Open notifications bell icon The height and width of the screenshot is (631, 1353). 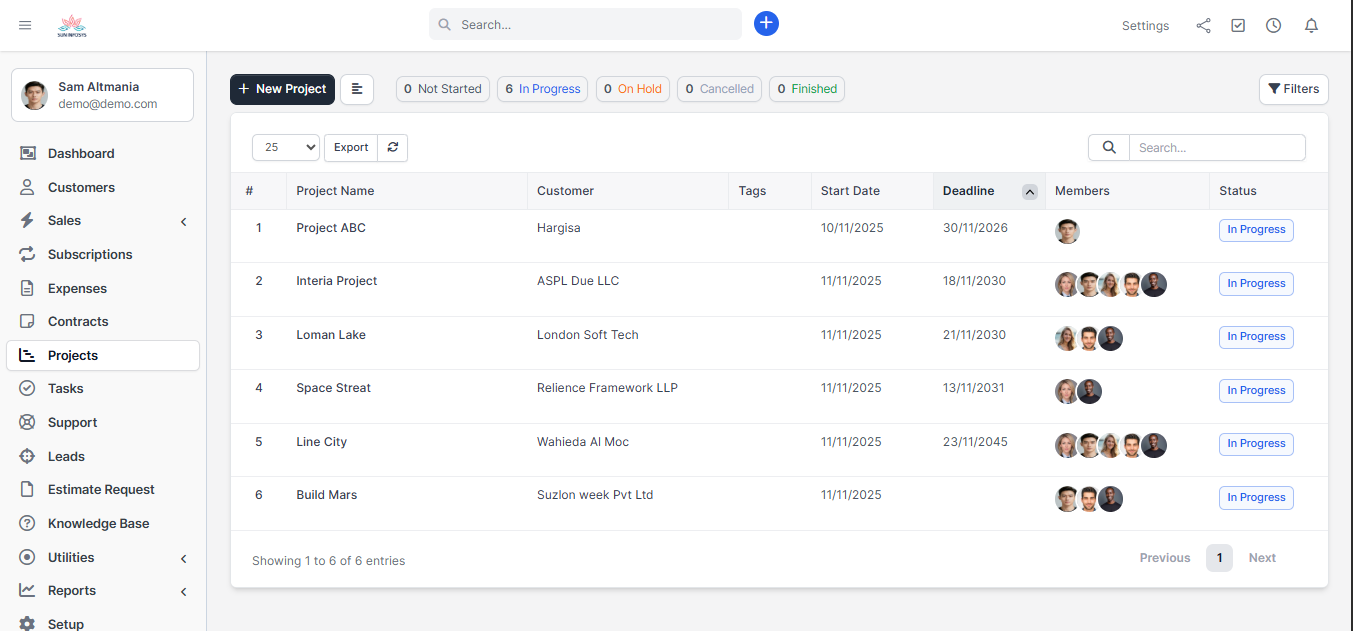tap(1311, 25)
